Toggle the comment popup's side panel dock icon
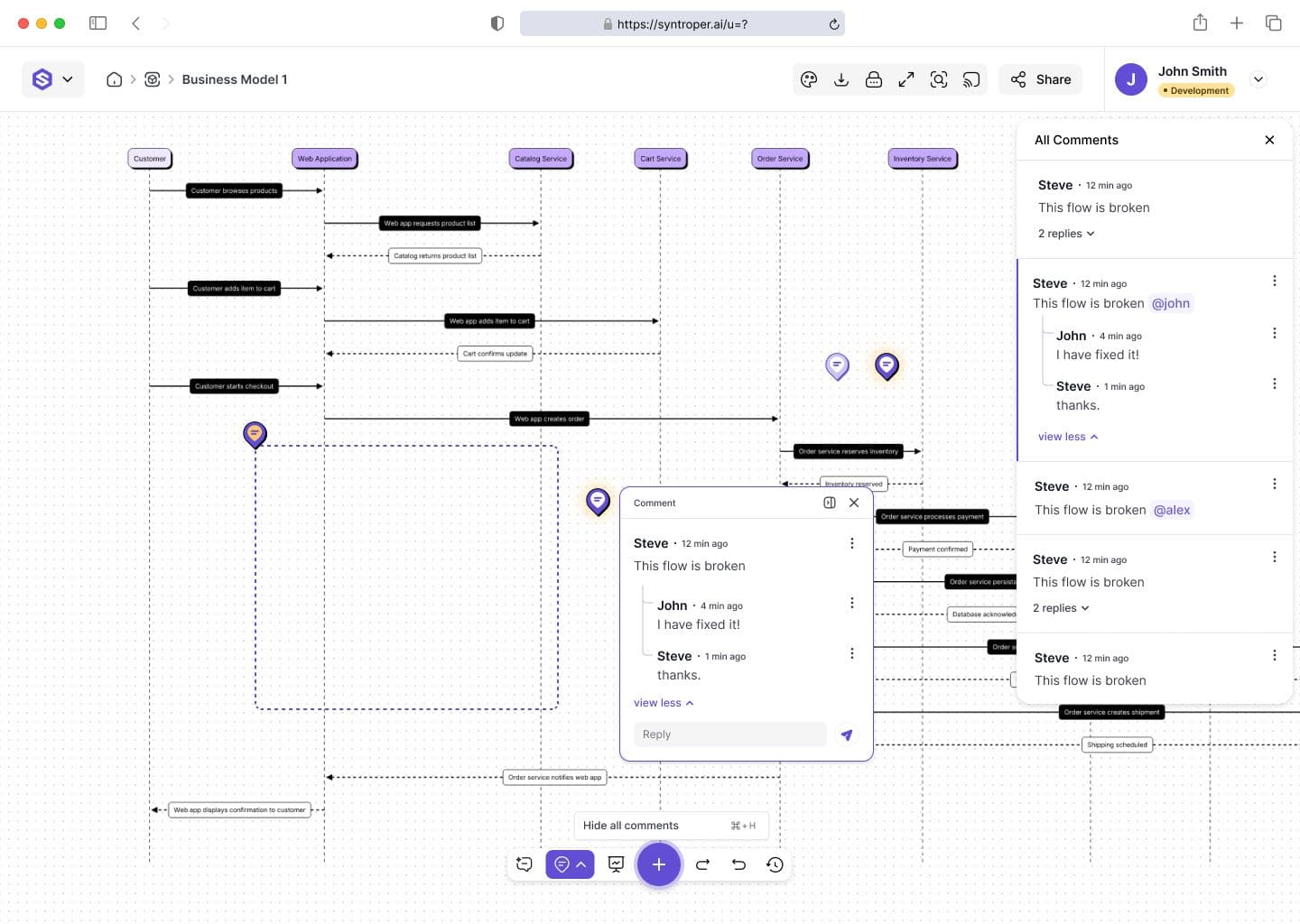 click(x=829, y=503)
